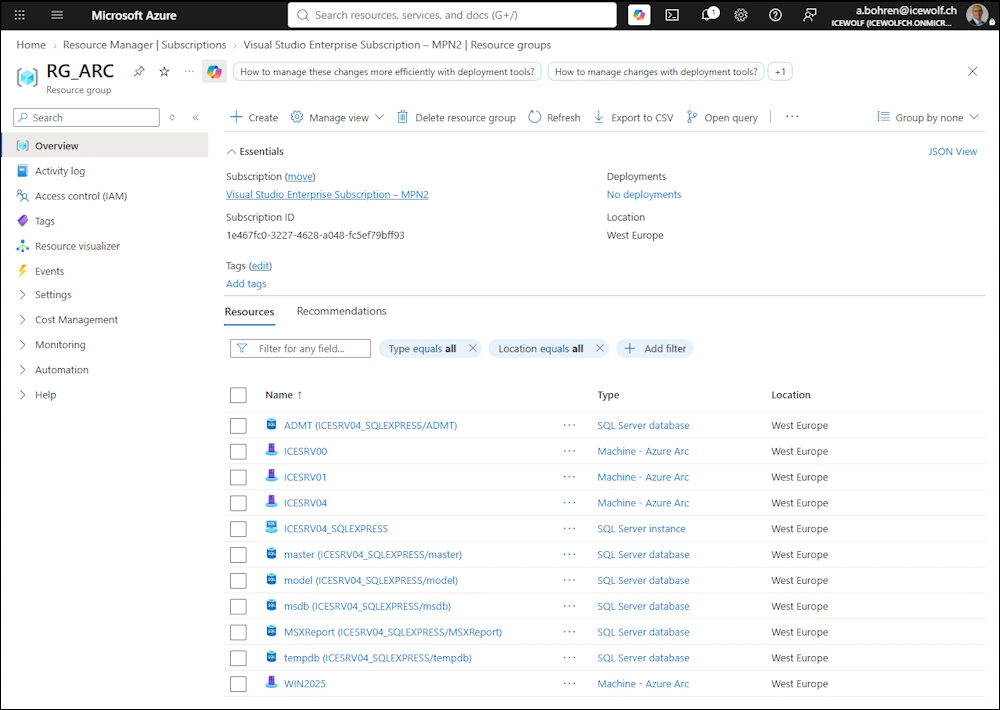Open the Manage view dropdown

(337, 117)
